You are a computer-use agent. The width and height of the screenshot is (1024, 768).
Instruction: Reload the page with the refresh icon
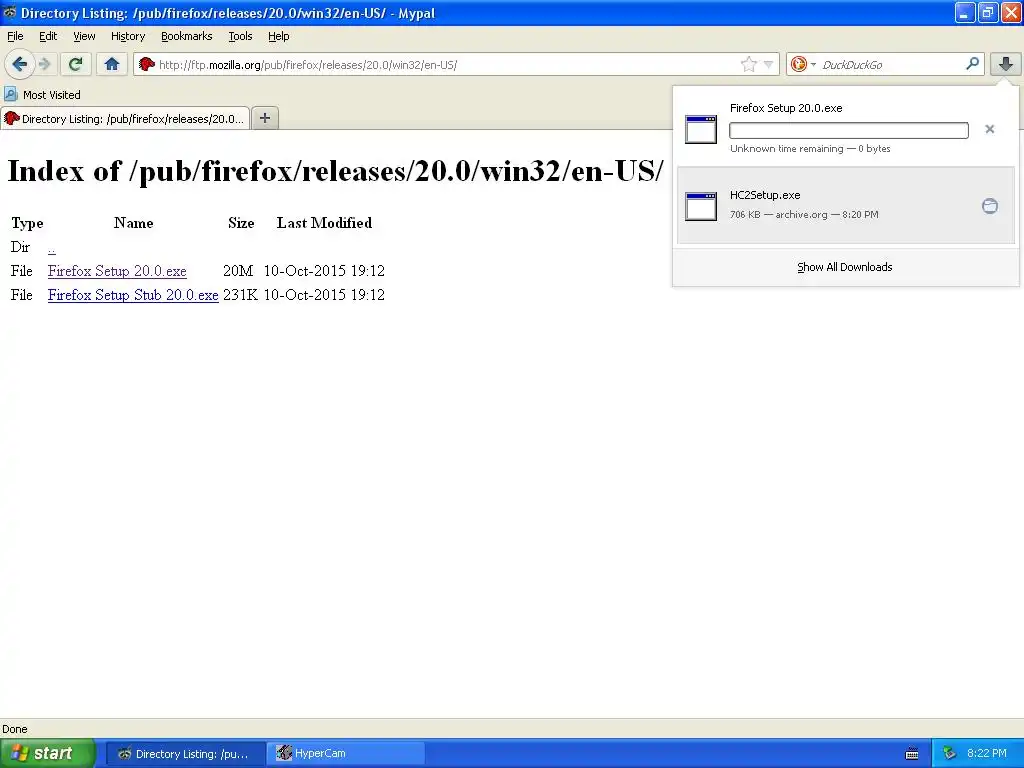(x=76, y=64)
